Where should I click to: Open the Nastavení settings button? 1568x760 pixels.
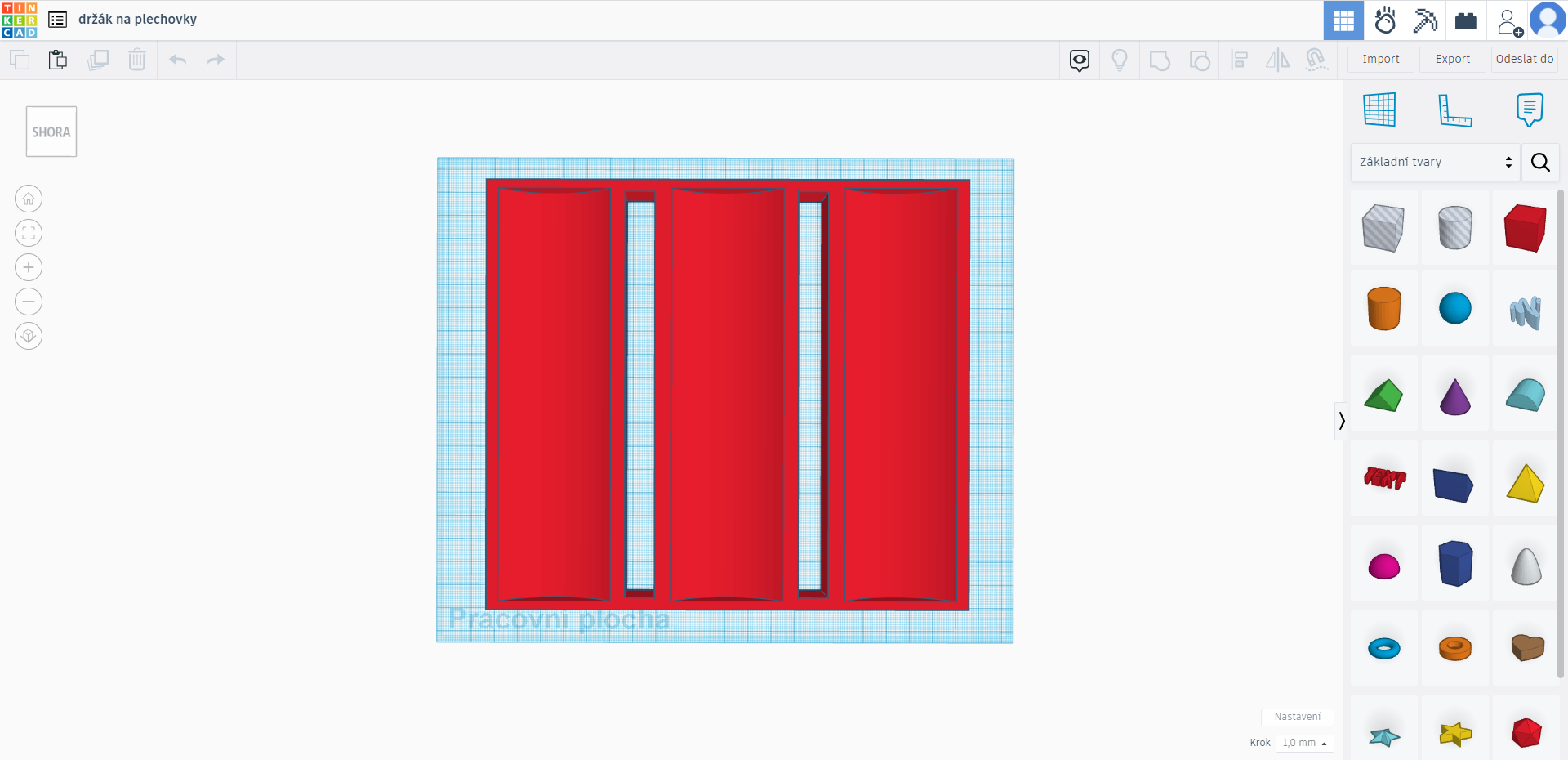coord(1298,717)
